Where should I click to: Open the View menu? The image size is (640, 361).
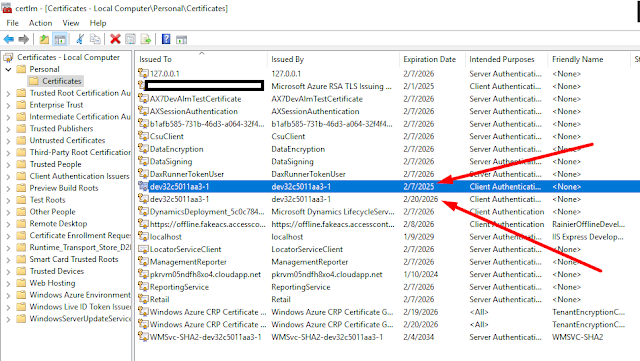tap(71, 23)
